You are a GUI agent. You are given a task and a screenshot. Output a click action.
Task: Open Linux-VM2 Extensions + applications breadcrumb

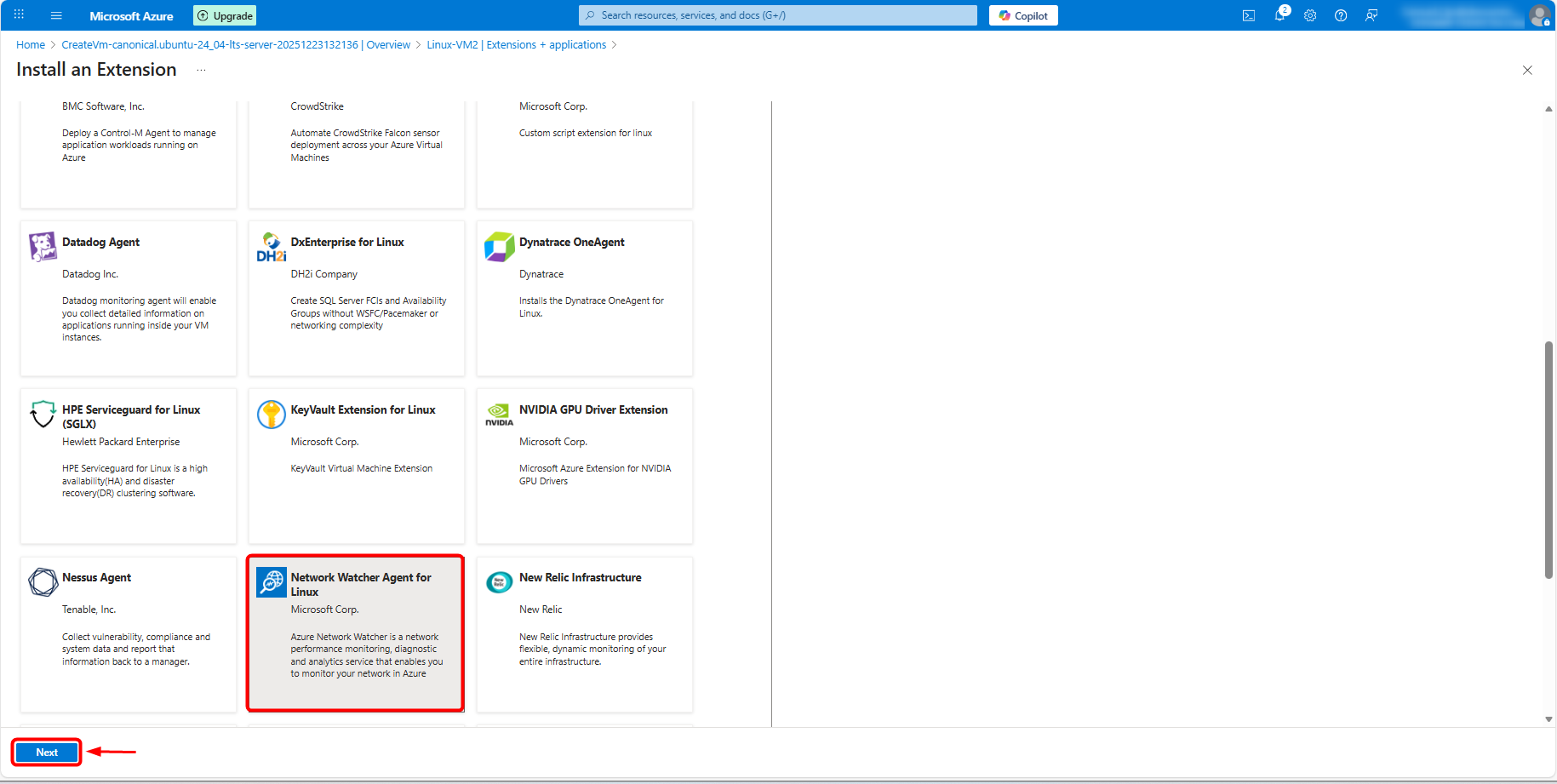(517, 45)
